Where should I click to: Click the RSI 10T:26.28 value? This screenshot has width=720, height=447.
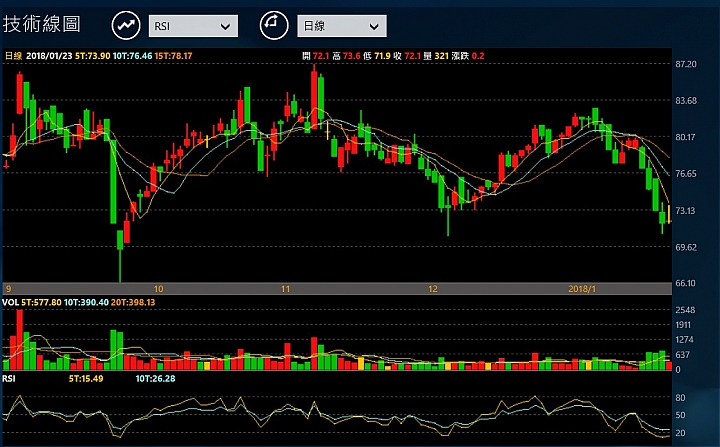pyautogui.click(x=155, y=379)
